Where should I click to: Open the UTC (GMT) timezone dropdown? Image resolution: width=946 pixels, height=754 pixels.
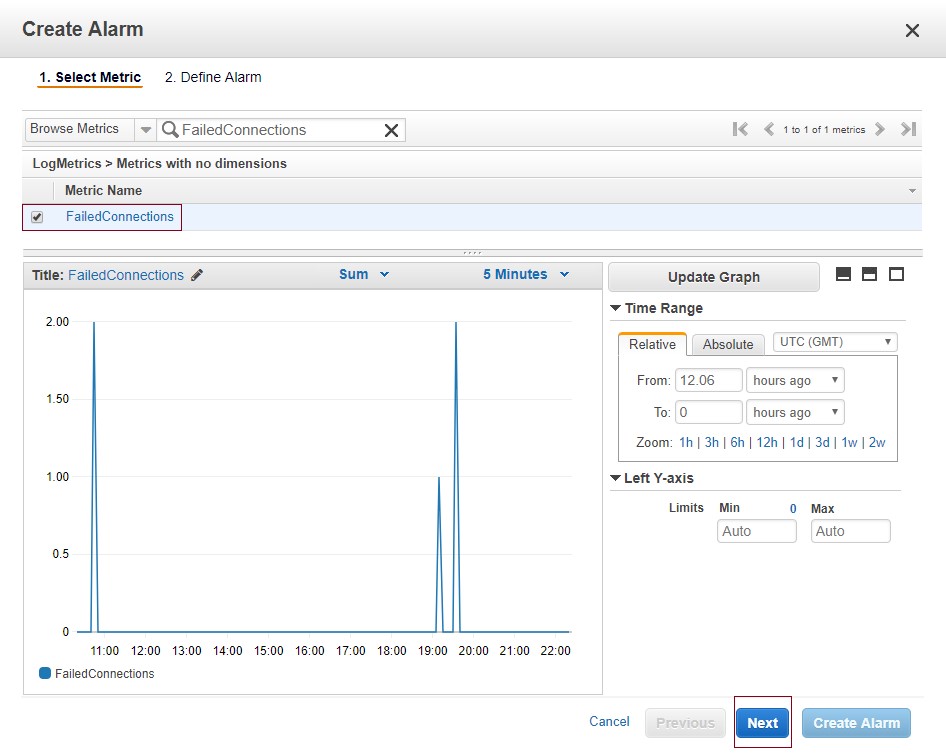(835, 342)
